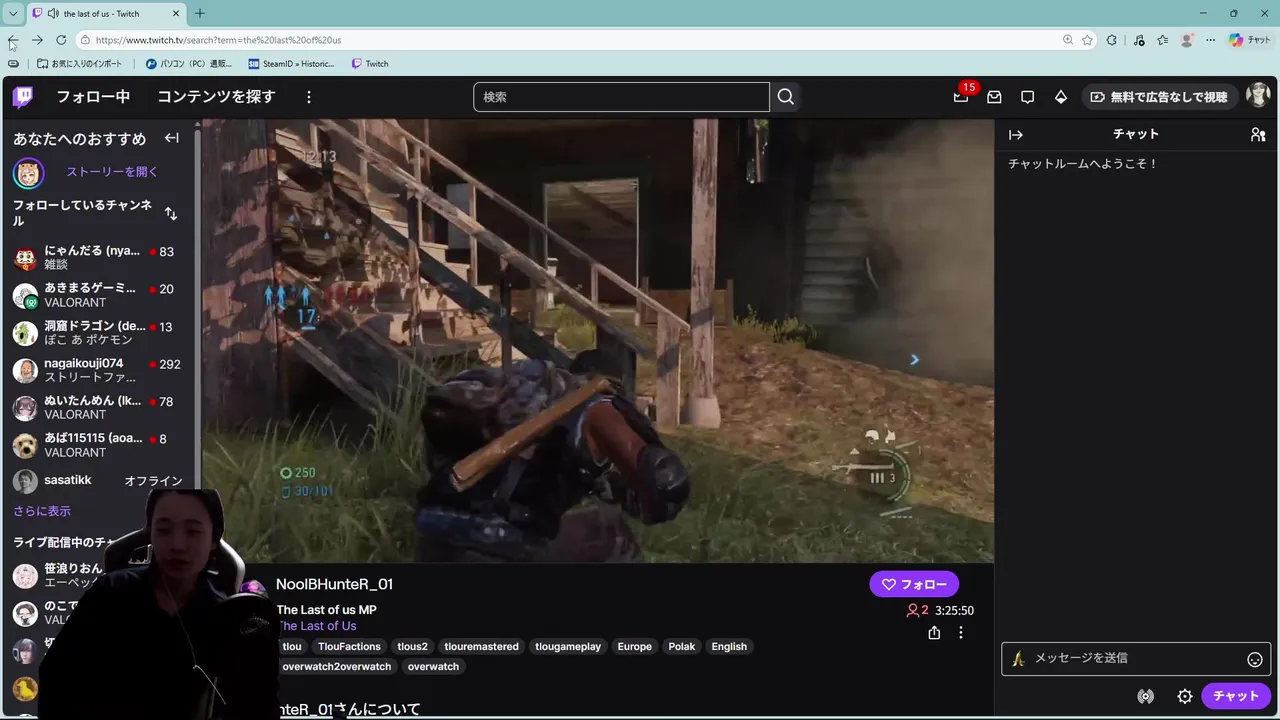Open the Bits banana icon in chat box
The height and width of the screenshot is (720, 1280).
point(1018,658)
